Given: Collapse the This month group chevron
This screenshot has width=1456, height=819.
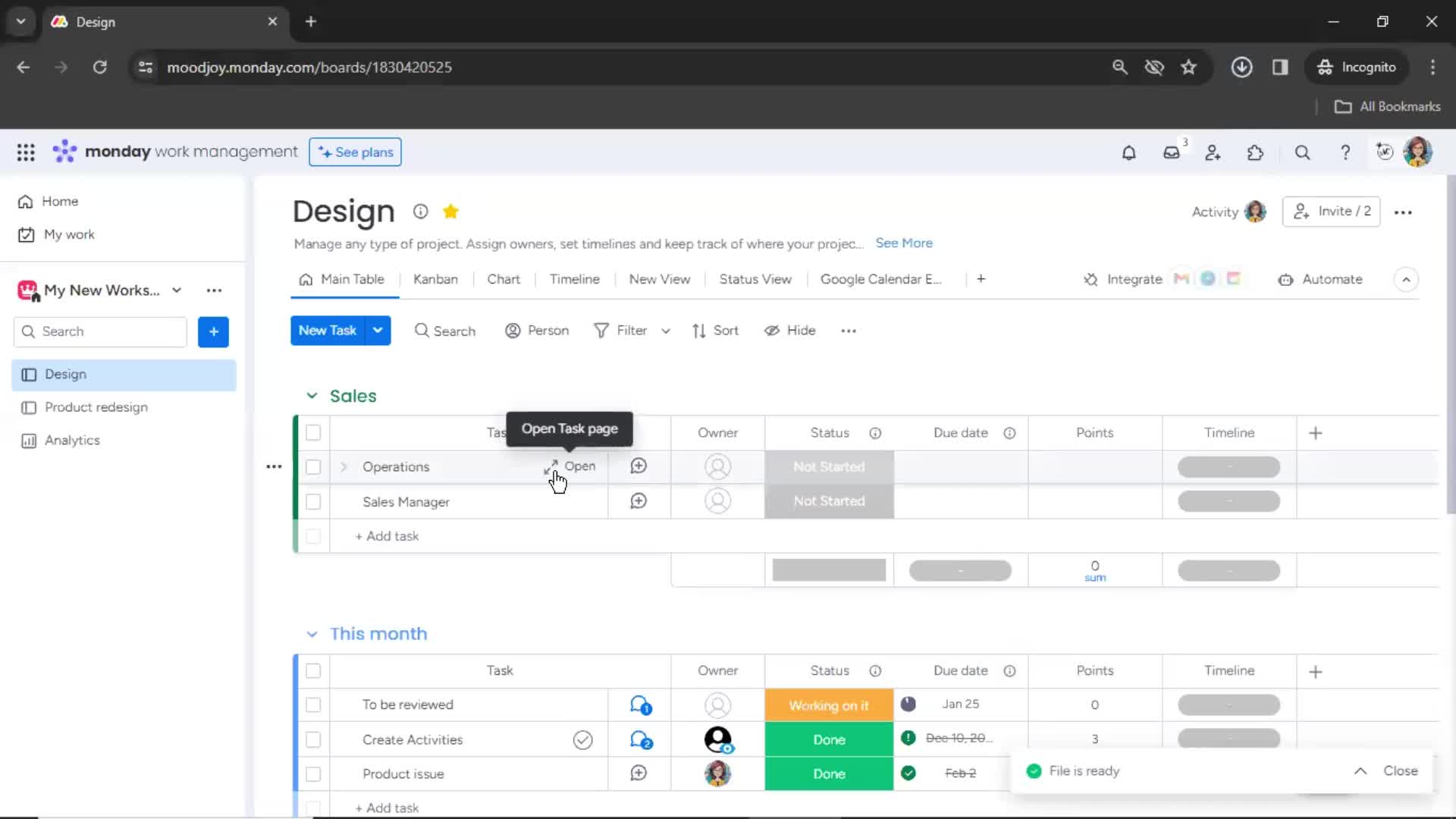Looking at the screenshot, I should click(x=312, y=634).
